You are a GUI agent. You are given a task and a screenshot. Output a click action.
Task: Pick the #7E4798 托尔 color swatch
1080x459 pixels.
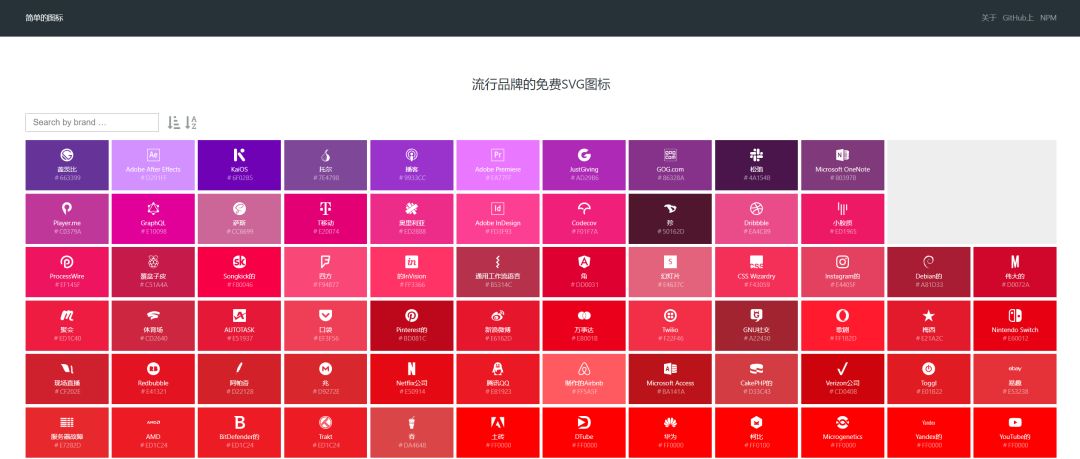(325, 165)
